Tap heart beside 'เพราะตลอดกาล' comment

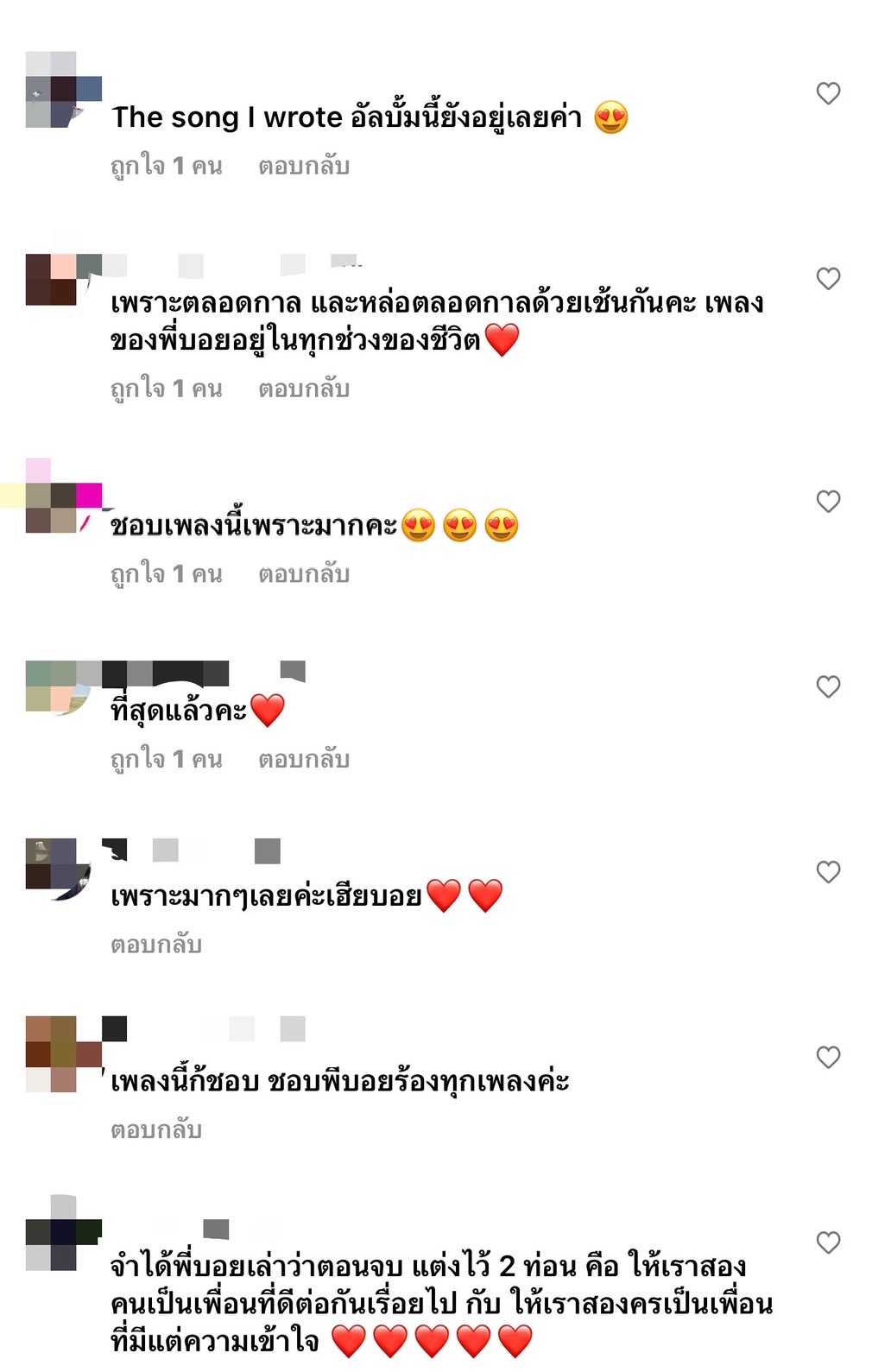coord(828,278)
